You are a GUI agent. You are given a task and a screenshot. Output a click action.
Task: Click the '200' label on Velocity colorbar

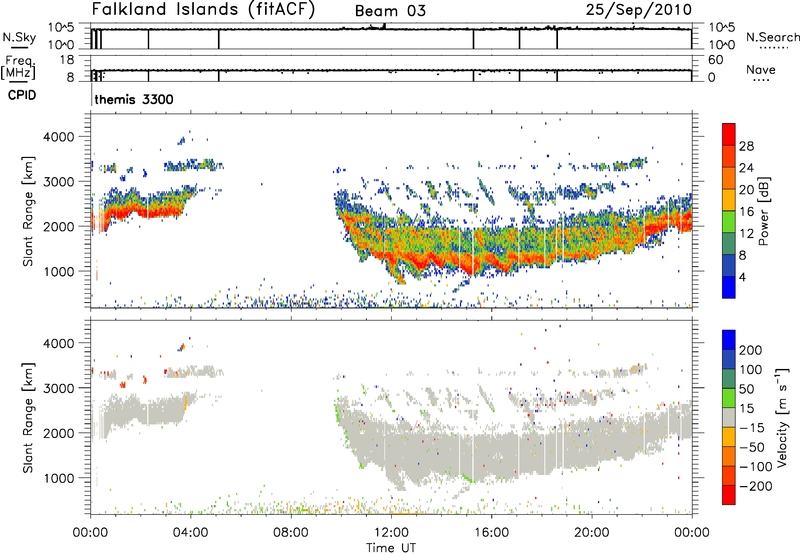(x=751, y=350)
